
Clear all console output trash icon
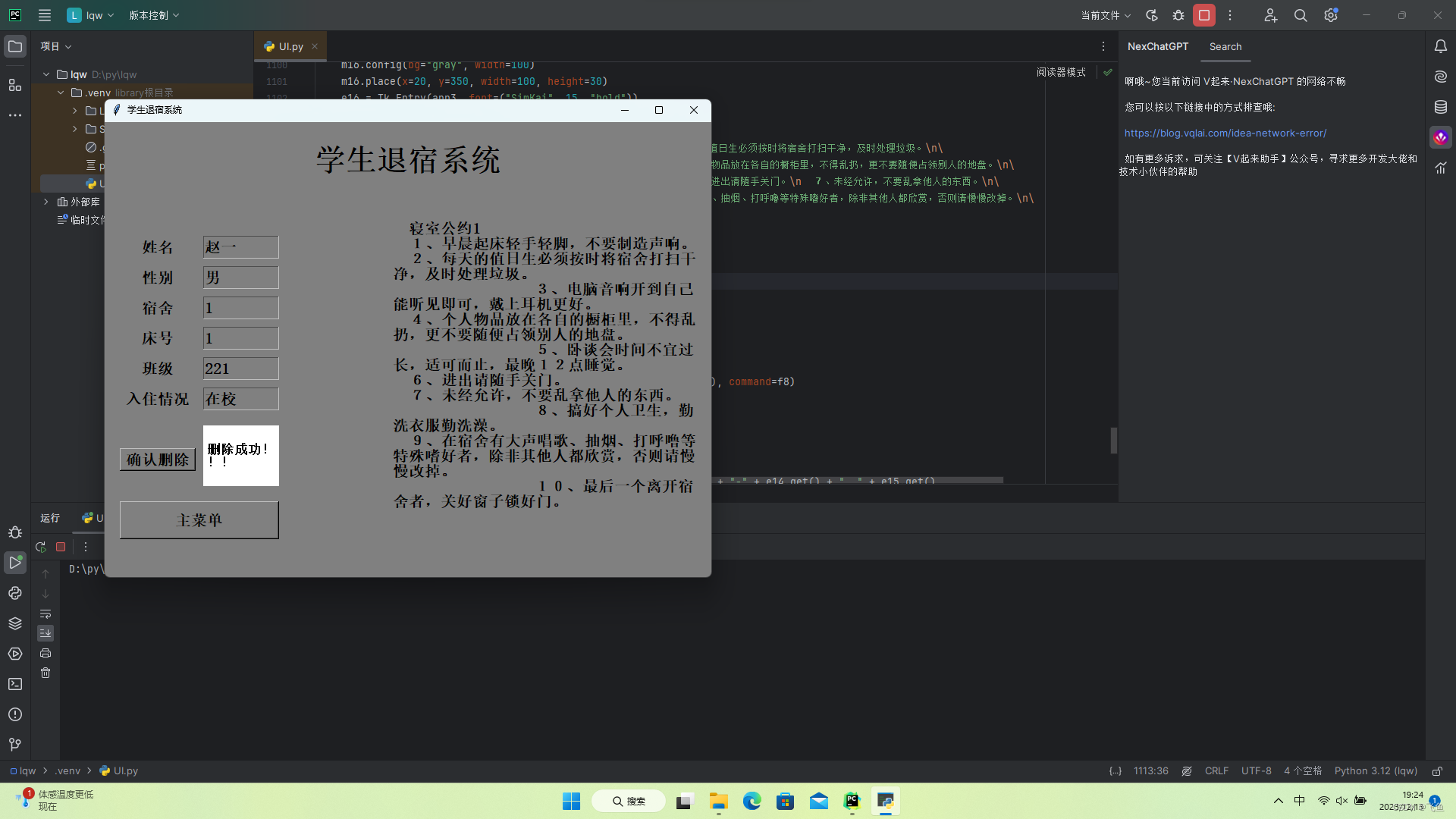[45, 673]
